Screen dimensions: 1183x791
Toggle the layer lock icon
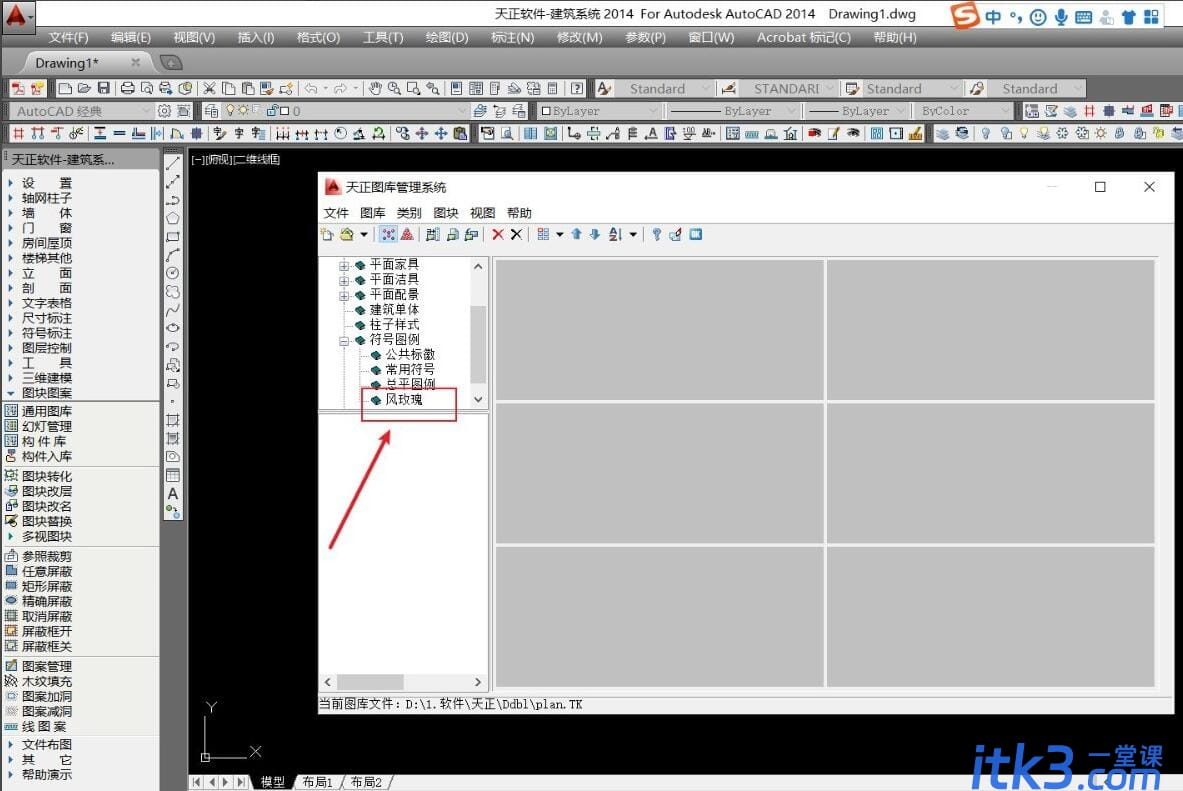pos(272,111)
